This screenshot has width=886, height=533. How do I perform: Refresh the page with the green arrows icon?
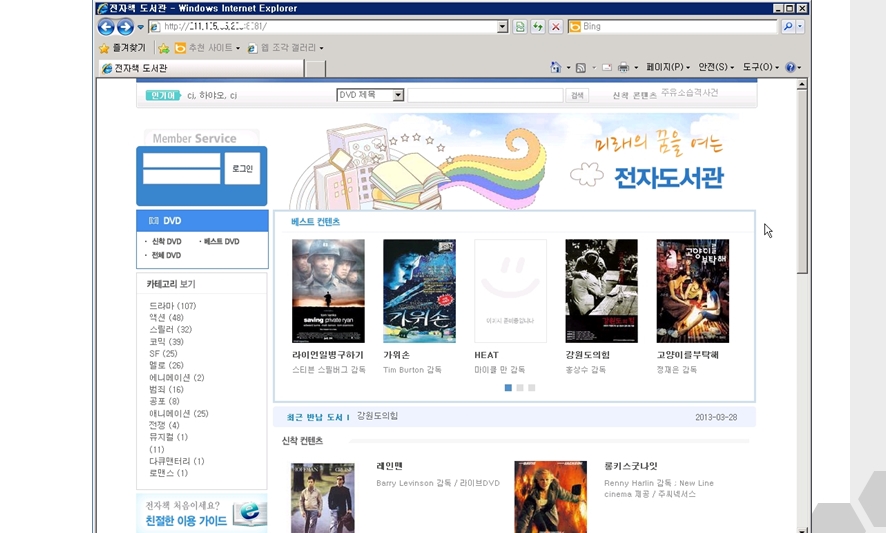coord(537,27)
